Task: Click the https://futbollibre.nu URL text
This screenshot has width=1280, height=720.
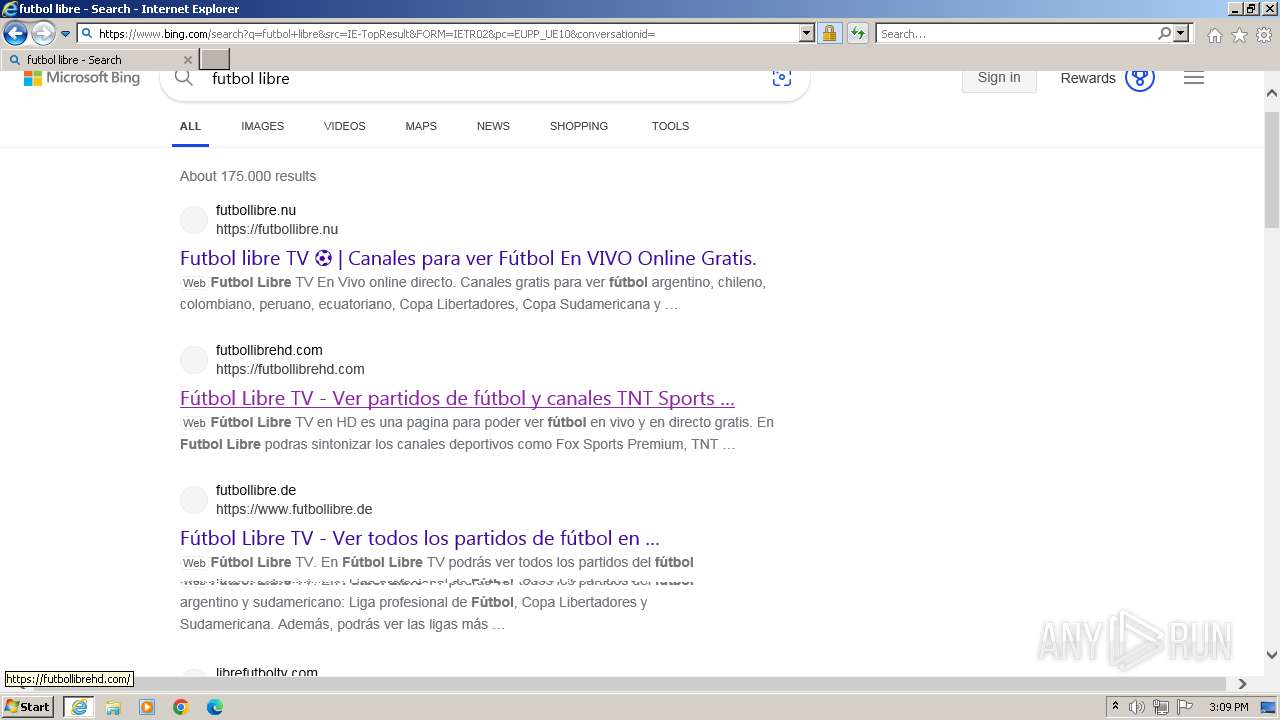Action: pyautogui.click(x=277, y=229)
